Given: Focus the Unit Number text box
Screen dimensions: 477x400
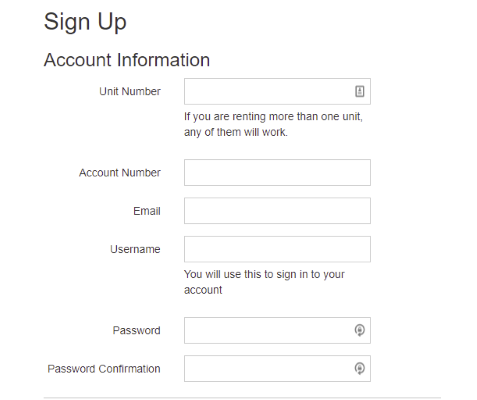Looking at the screenshot, I should [x=277, y=91].
